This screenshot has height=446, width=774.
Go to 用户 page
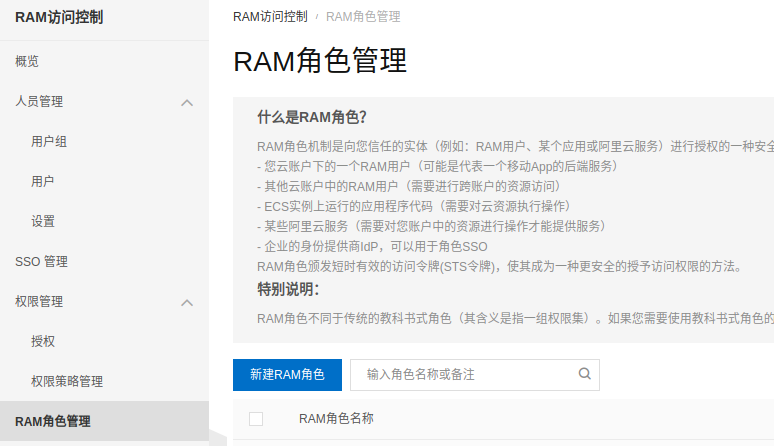click(42, 182)
